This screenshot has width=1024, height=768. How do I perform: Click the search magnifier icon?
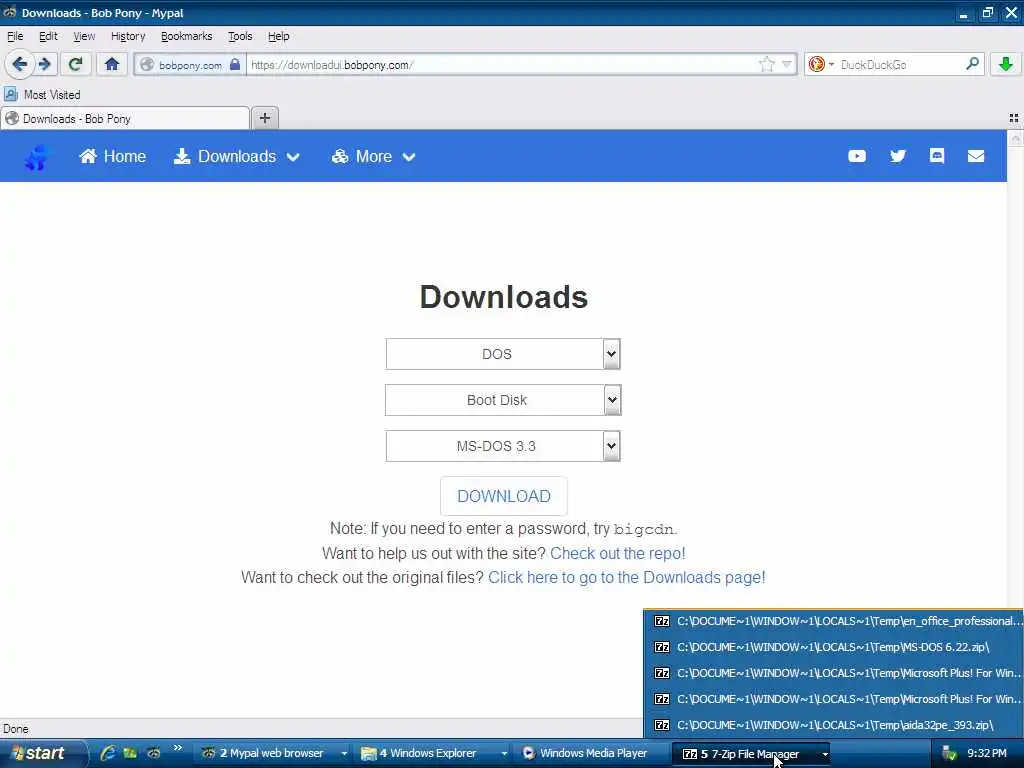972,64
